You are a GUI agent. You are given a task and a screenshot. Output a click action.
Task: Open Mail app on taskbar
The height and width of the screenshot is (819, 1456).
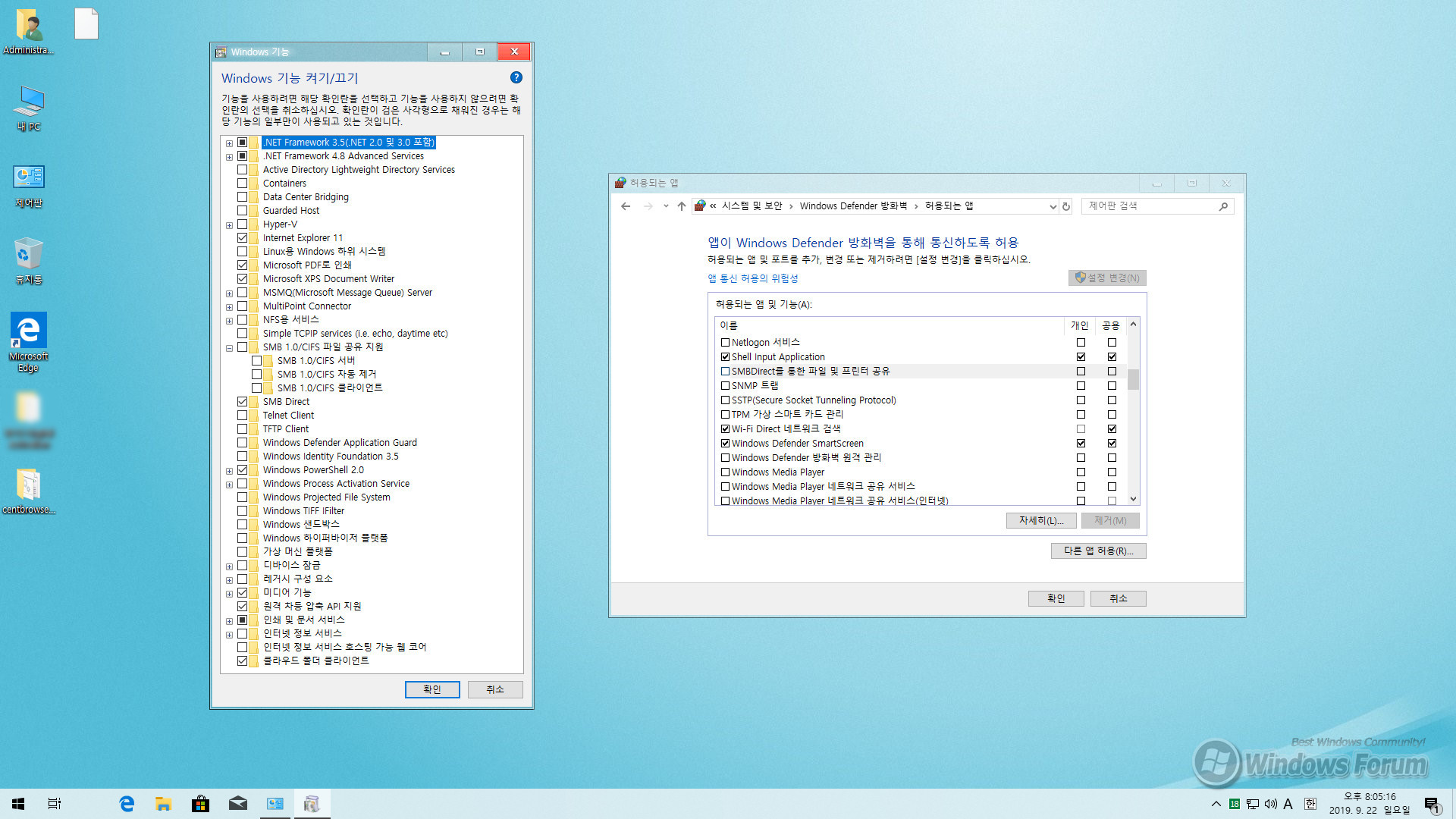[x=237, y=804]
